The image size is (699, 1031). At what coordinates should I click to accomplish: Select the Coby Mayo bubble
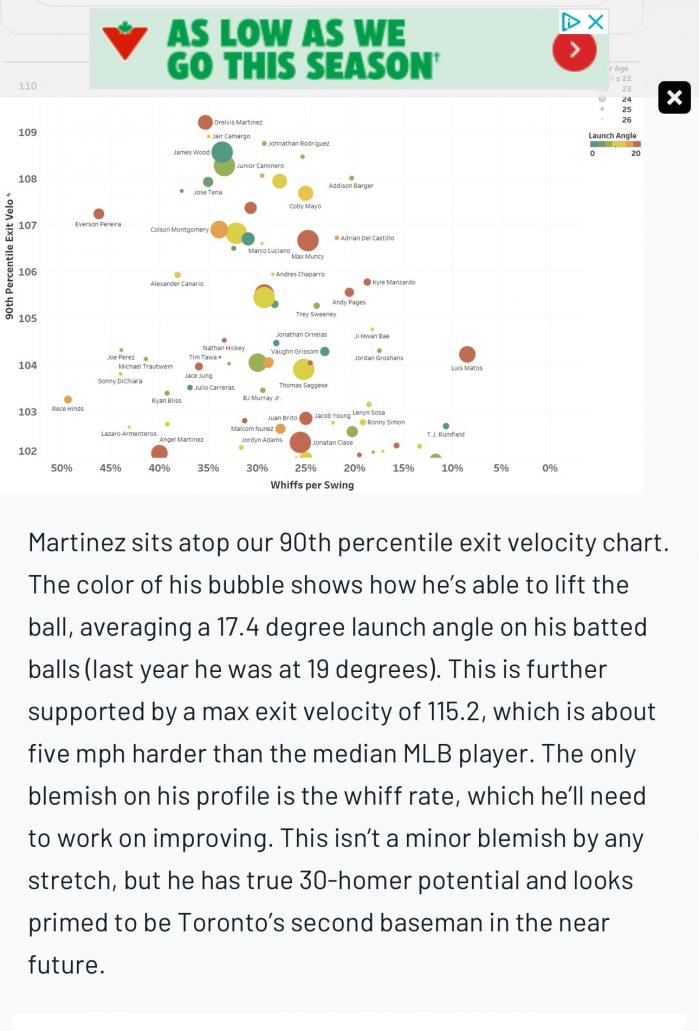pyautogui.click(x=305, y=193)
